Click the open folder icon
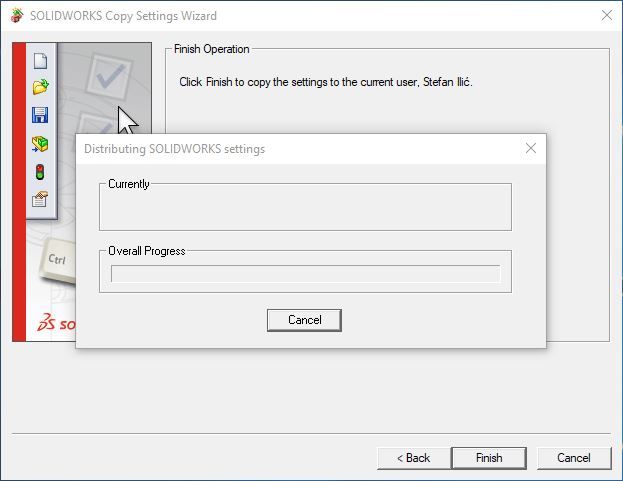The image size is (623, 481). point(40,87)
